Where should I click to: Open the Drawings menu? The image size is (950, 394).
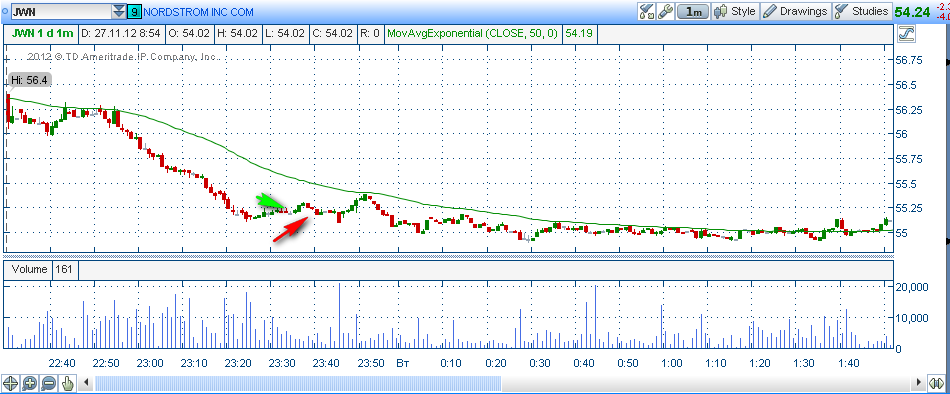click(795, 12)
